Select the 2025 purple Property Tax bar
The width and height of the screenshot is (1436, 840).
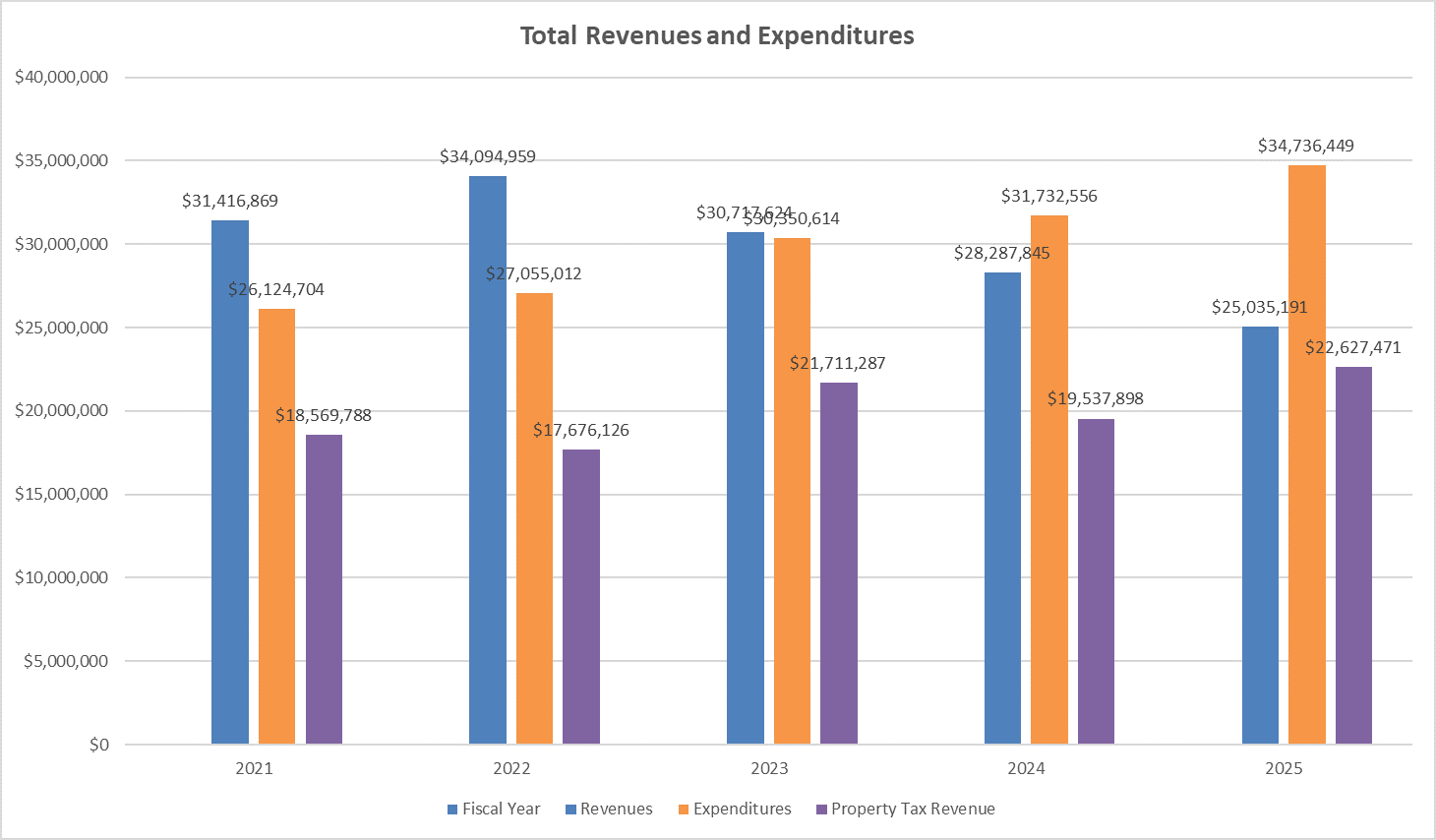(1353, 555)
